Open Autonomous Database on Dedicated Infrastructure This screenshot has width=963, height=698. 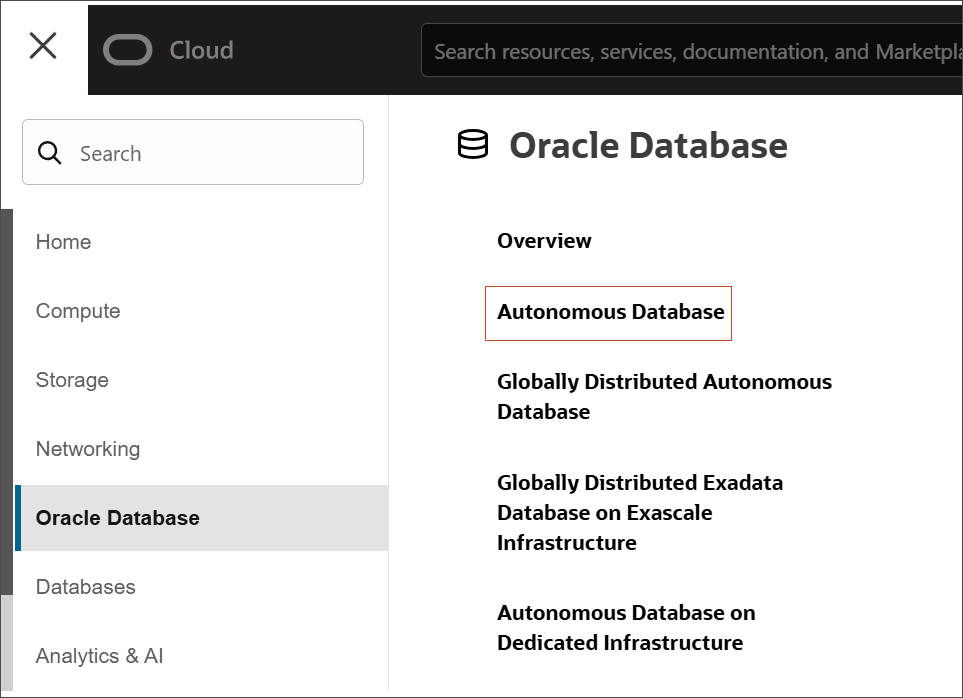click(626, 627)
